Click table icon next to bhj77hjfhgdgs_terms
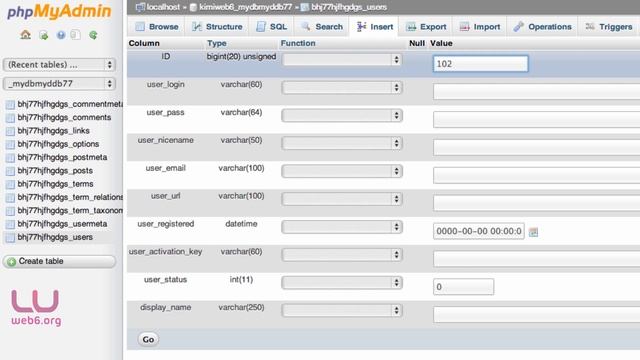640x360 pixels. (10, 184)
